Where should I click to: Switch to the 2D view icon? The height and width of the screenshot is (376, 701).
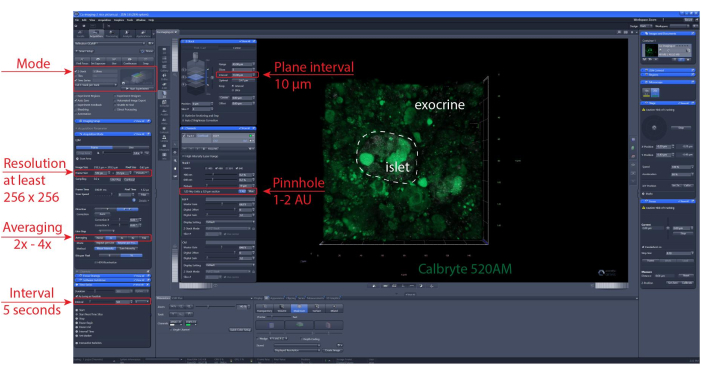(x=165, y=50)
